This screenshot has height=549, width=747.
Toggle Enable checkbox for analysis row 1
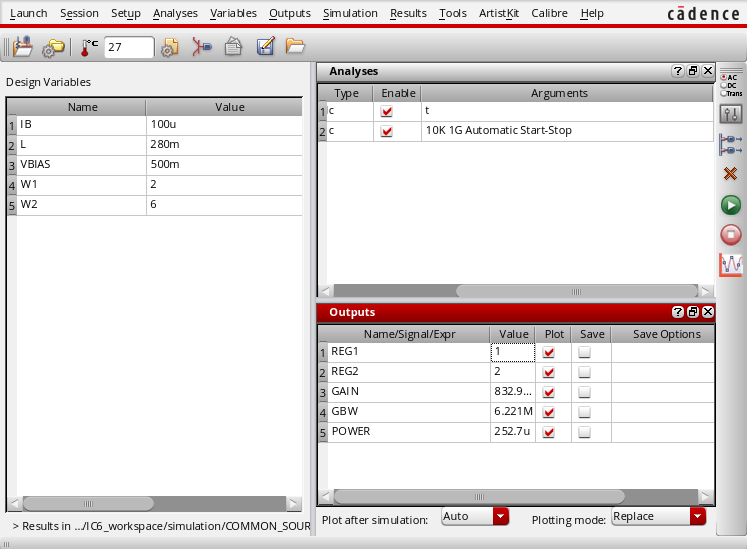387,112
